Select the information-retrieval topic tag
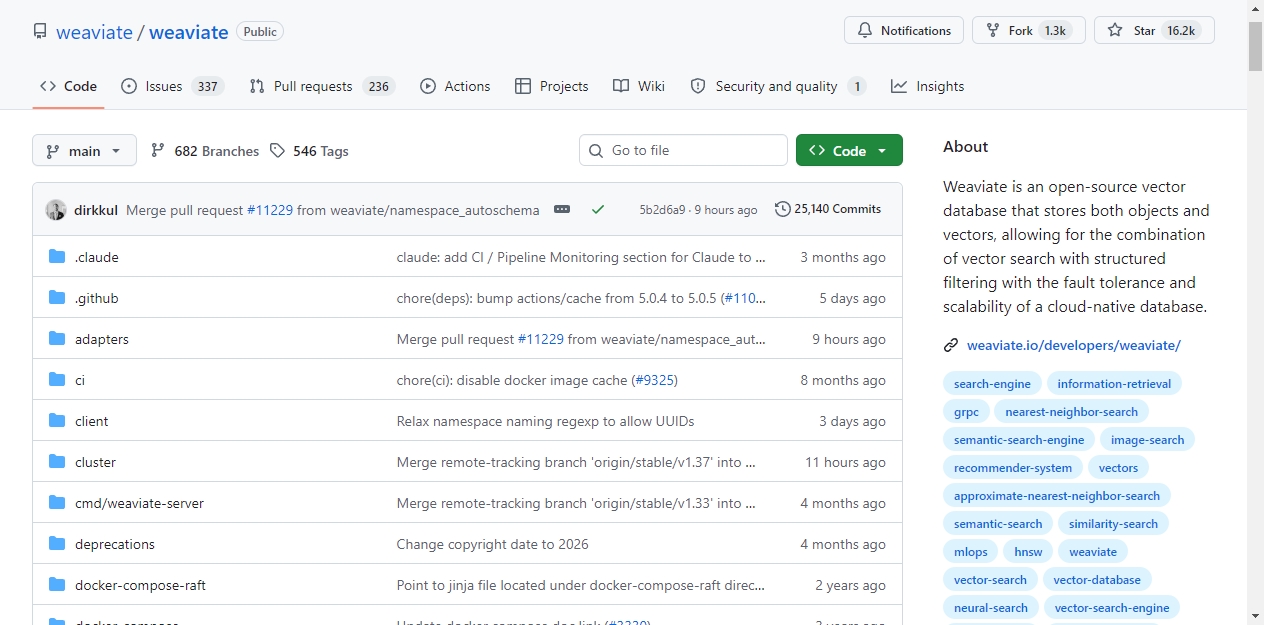Viewport: 1264px width, 625px height. click(x=1114, y=384)
